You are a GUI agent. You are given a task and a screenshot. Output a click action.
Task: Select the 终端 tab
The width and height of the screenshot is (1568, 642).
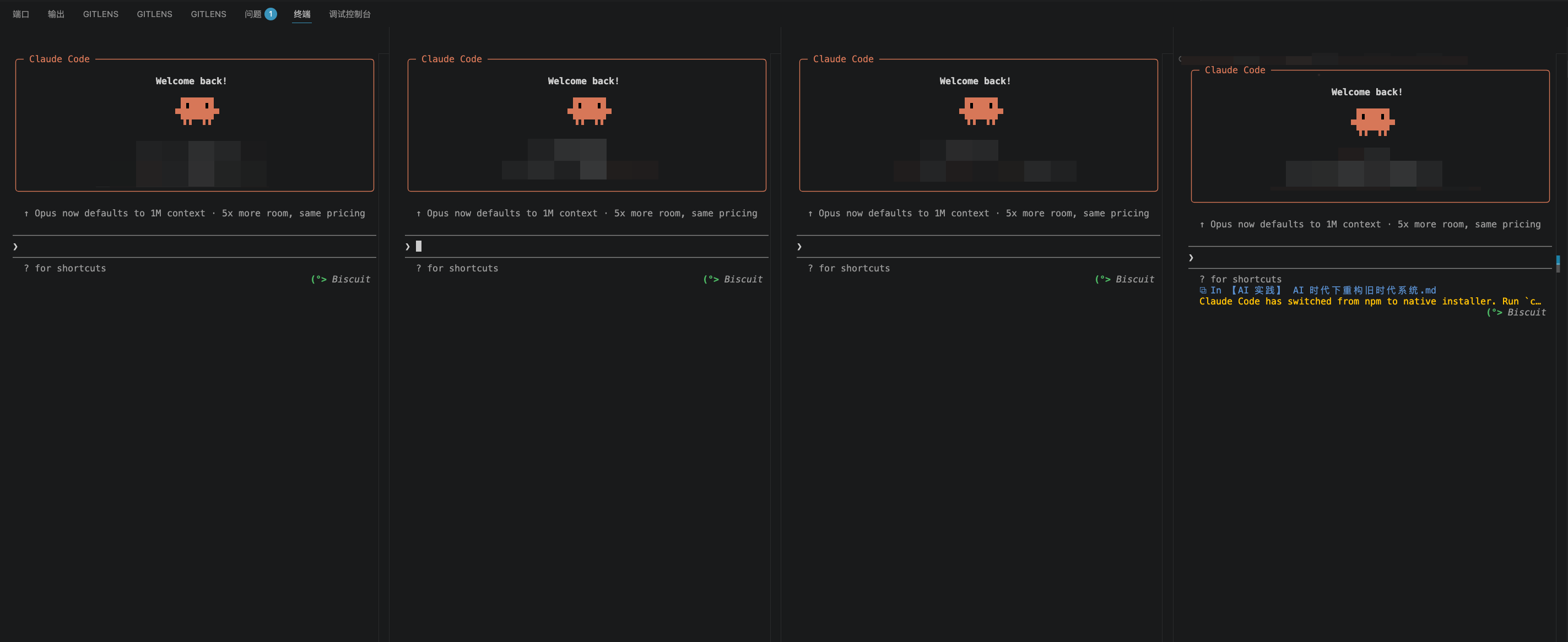tap(302, 14)
